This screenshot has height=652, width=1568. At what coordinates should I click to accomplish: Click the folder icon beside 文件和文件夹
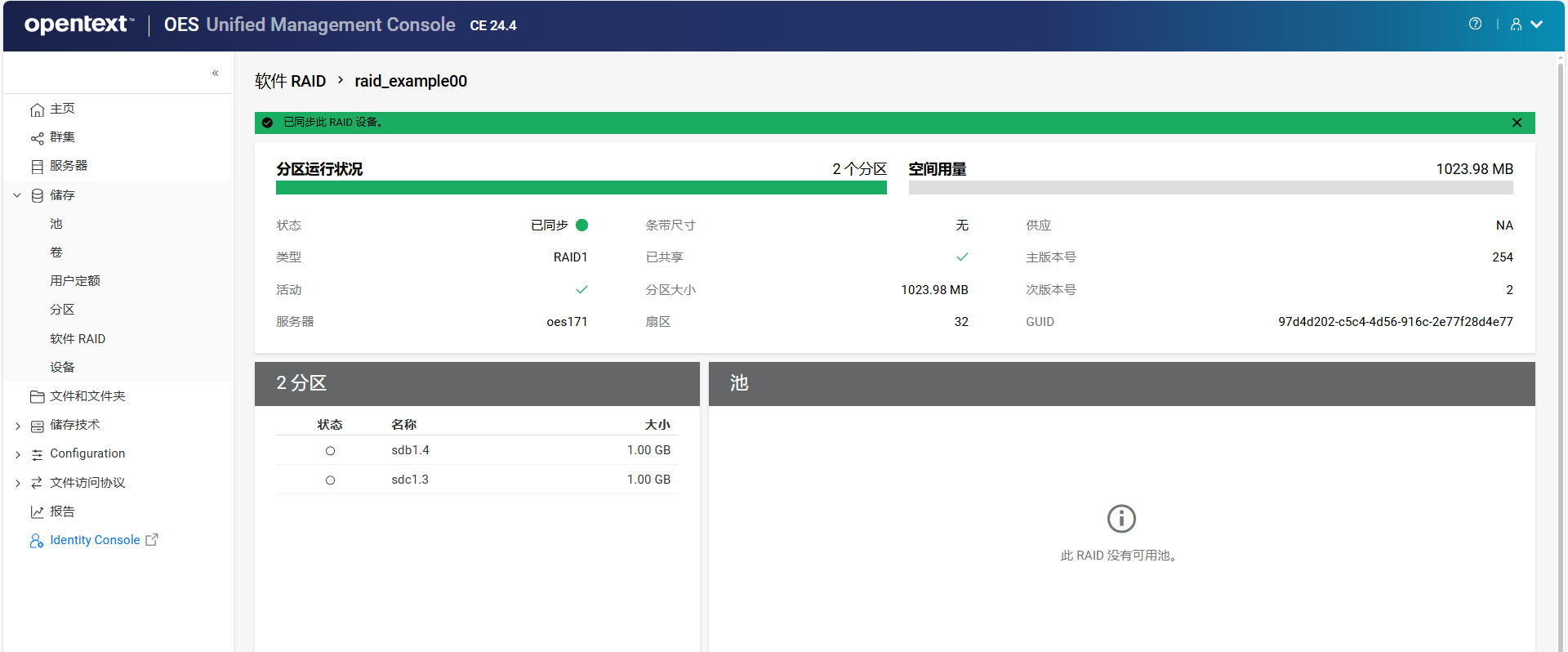click(x=37, y=397)
